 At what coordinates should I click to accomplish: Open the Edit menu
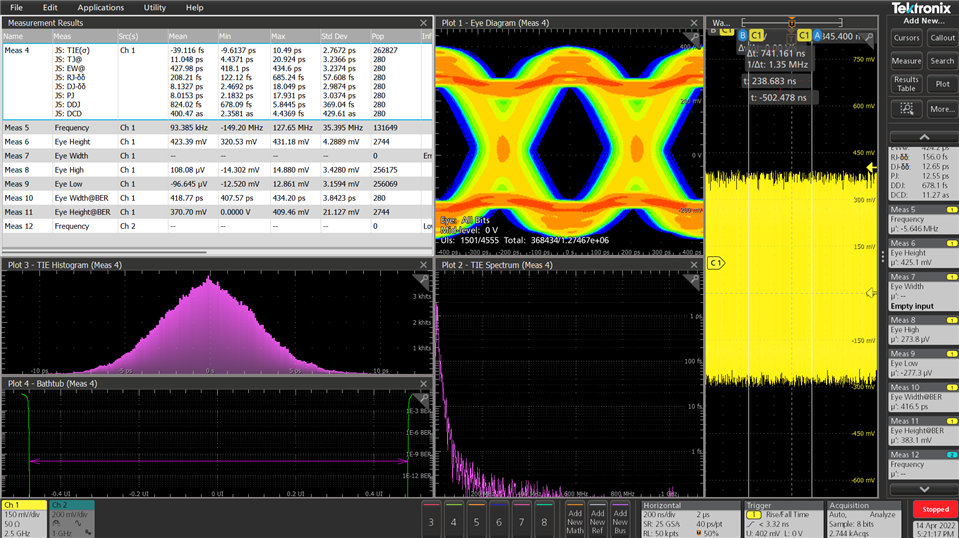pyautogui.click(x=50, y=7)
